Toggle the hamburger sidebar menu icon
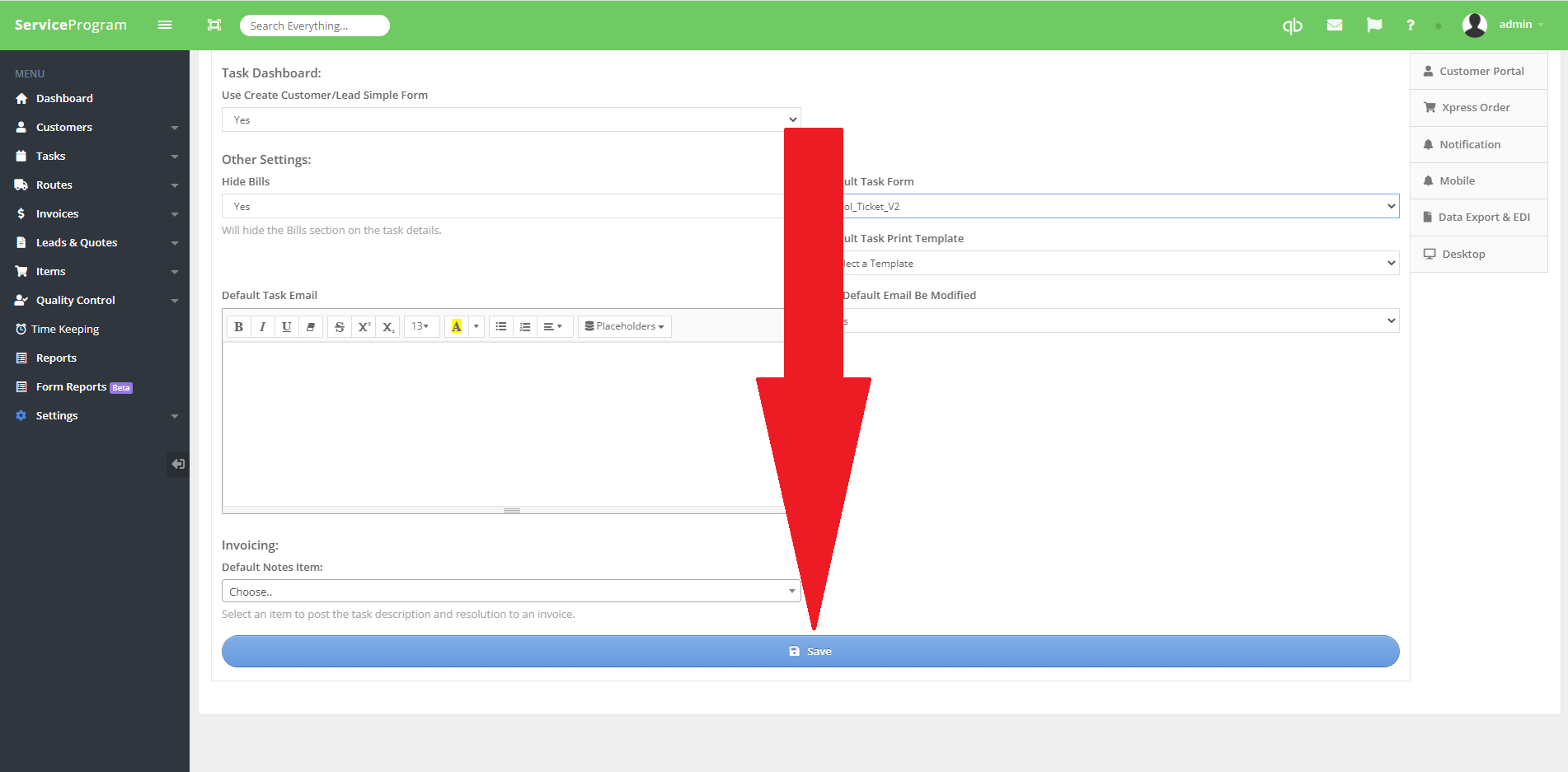The image size is (1568, 772). pos(165,26)
